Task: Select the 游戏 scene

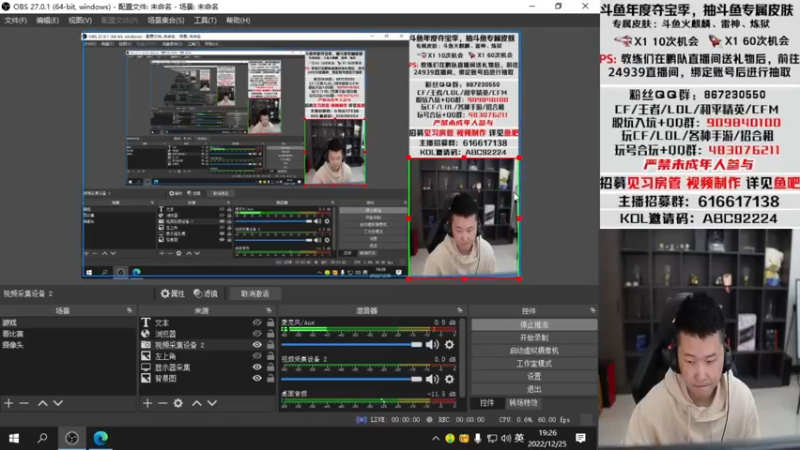Action: (68, 322)
